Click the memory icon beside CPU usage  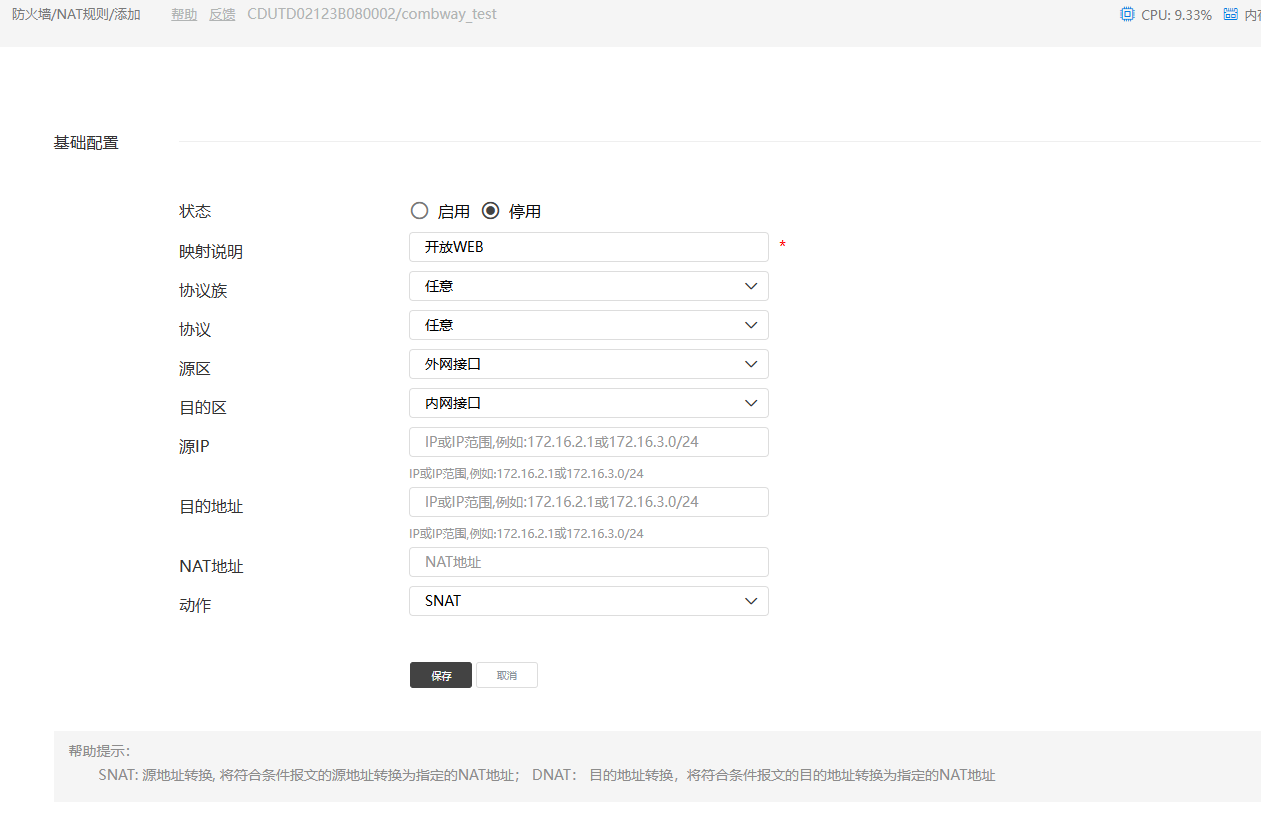coord(1230,15)
